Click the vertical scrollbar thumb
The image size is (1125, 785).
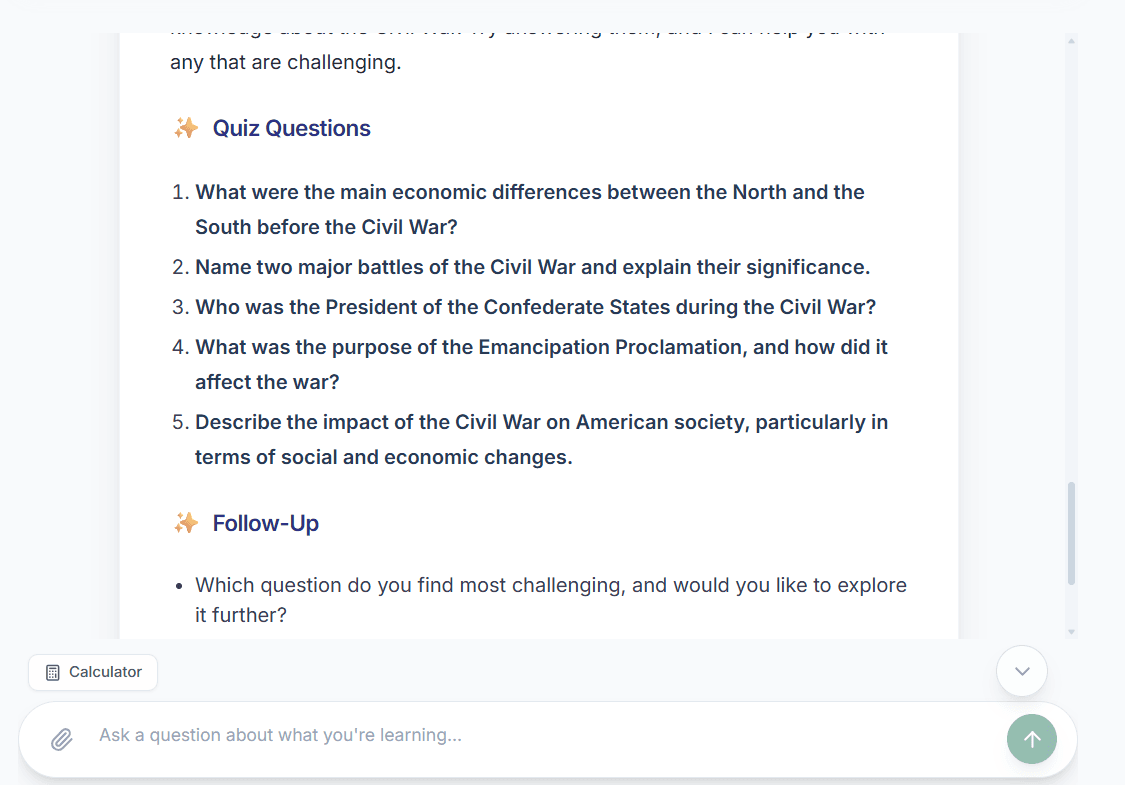(1071, 533)
